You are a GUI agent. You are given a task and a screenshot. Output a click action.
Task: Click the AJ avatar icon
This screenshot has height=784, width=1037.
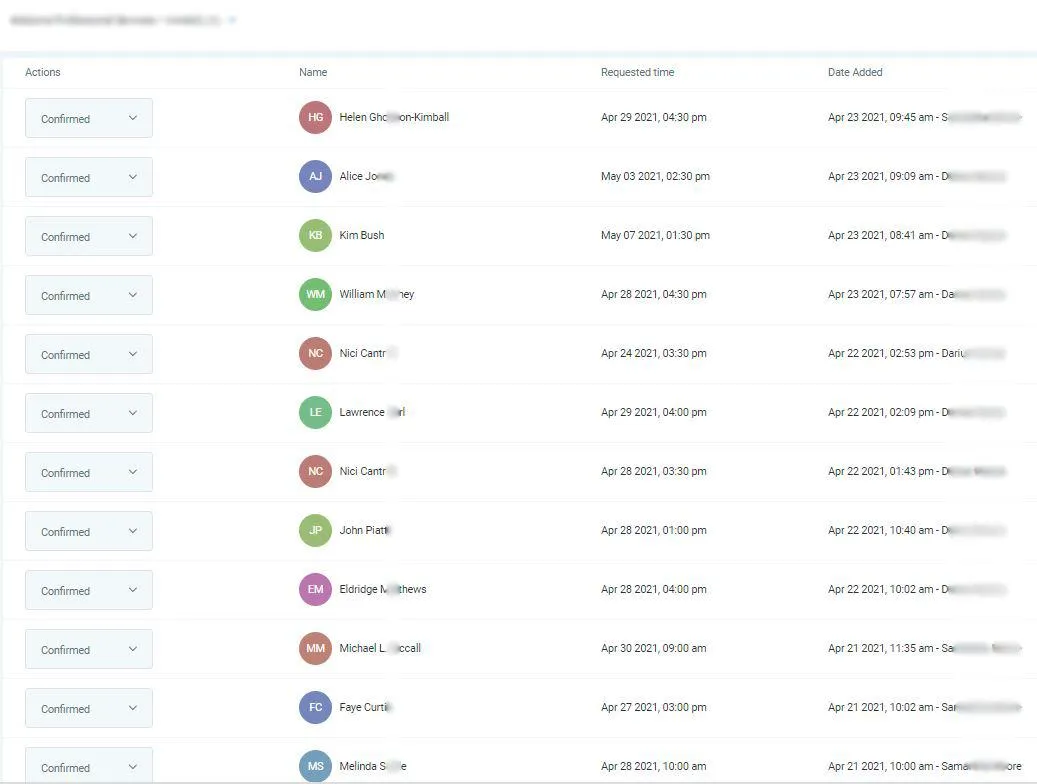click(x=315, y=176)
